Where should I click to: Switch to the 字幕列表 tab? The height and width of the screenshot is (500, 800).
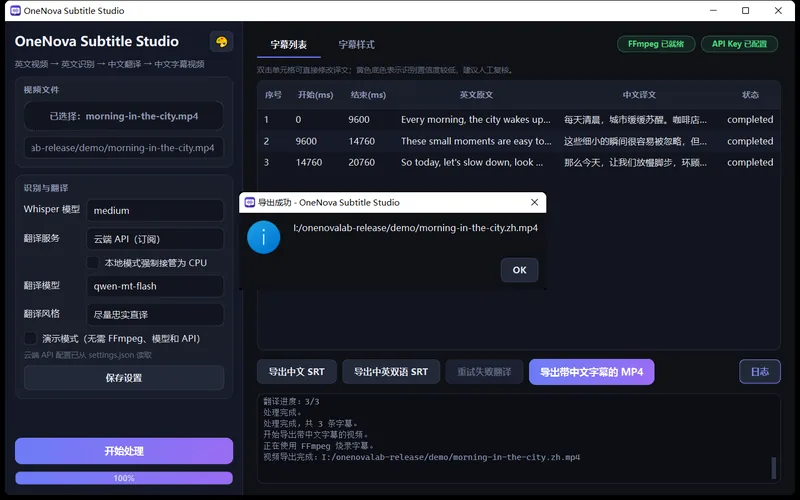(x=288, y=45)
